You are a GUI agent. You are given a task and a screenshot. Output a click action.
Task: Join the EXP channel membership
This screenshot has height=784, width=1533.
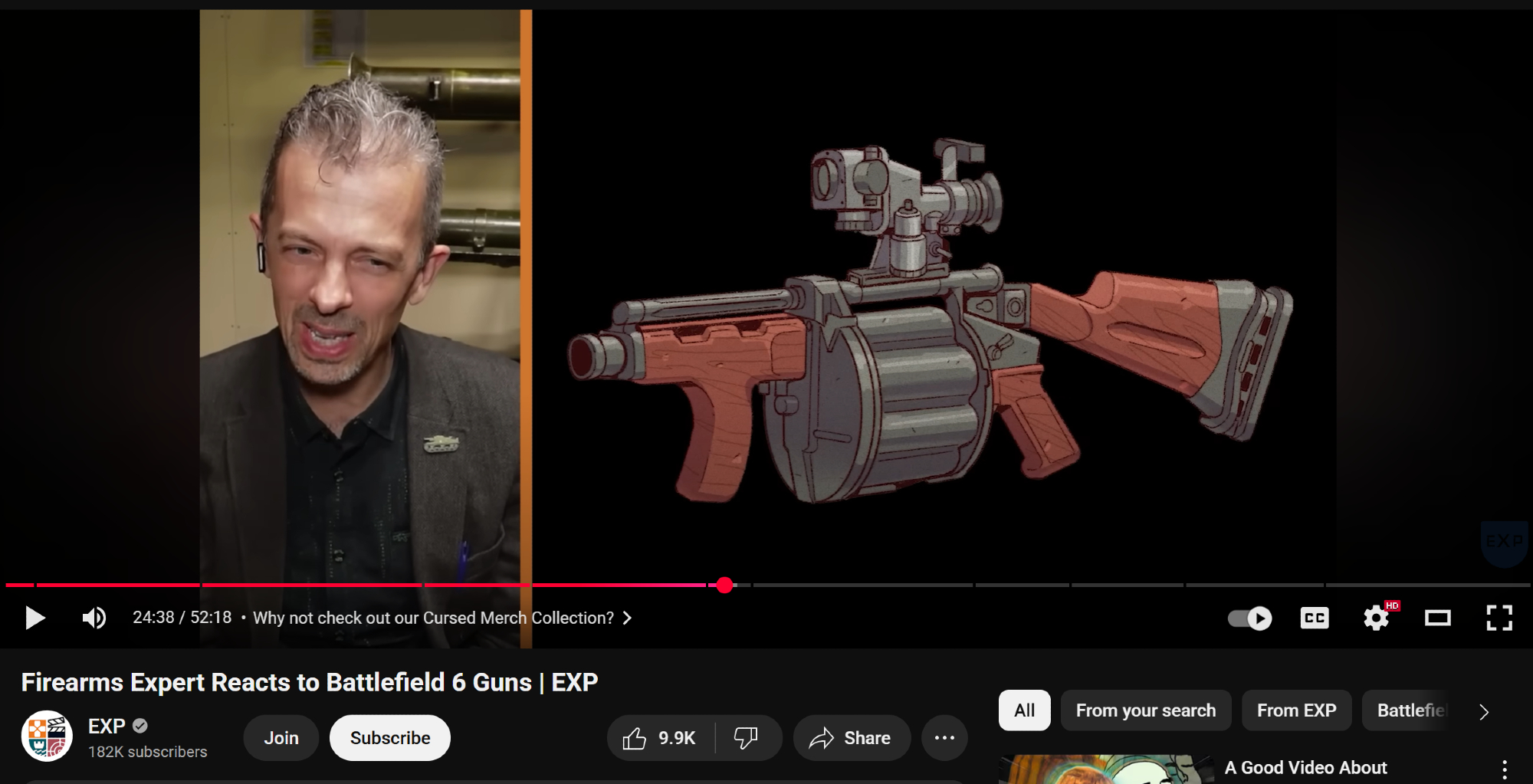pos(281,738)
